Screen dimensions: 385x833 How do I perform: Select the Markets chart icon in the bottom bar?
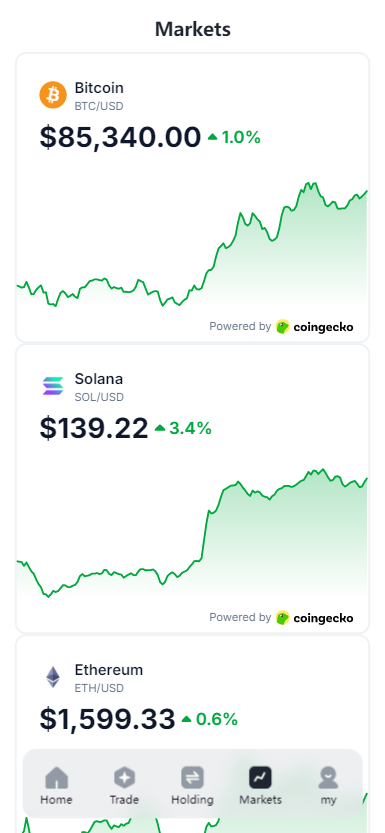(260, 778)
